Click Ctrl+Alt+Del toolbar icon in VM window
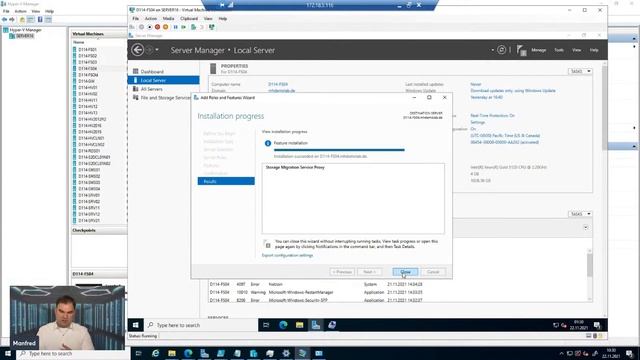Image resolution: width=640 pixels, height=360 pixels. pyautogui.click(x=132, y=27)
